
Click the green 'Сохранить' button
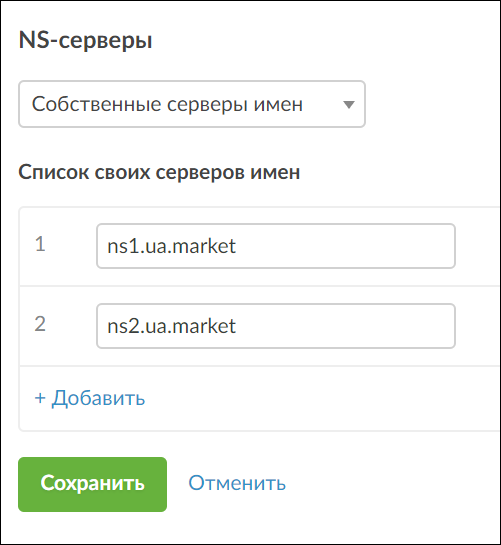click(x=92, y=484)
